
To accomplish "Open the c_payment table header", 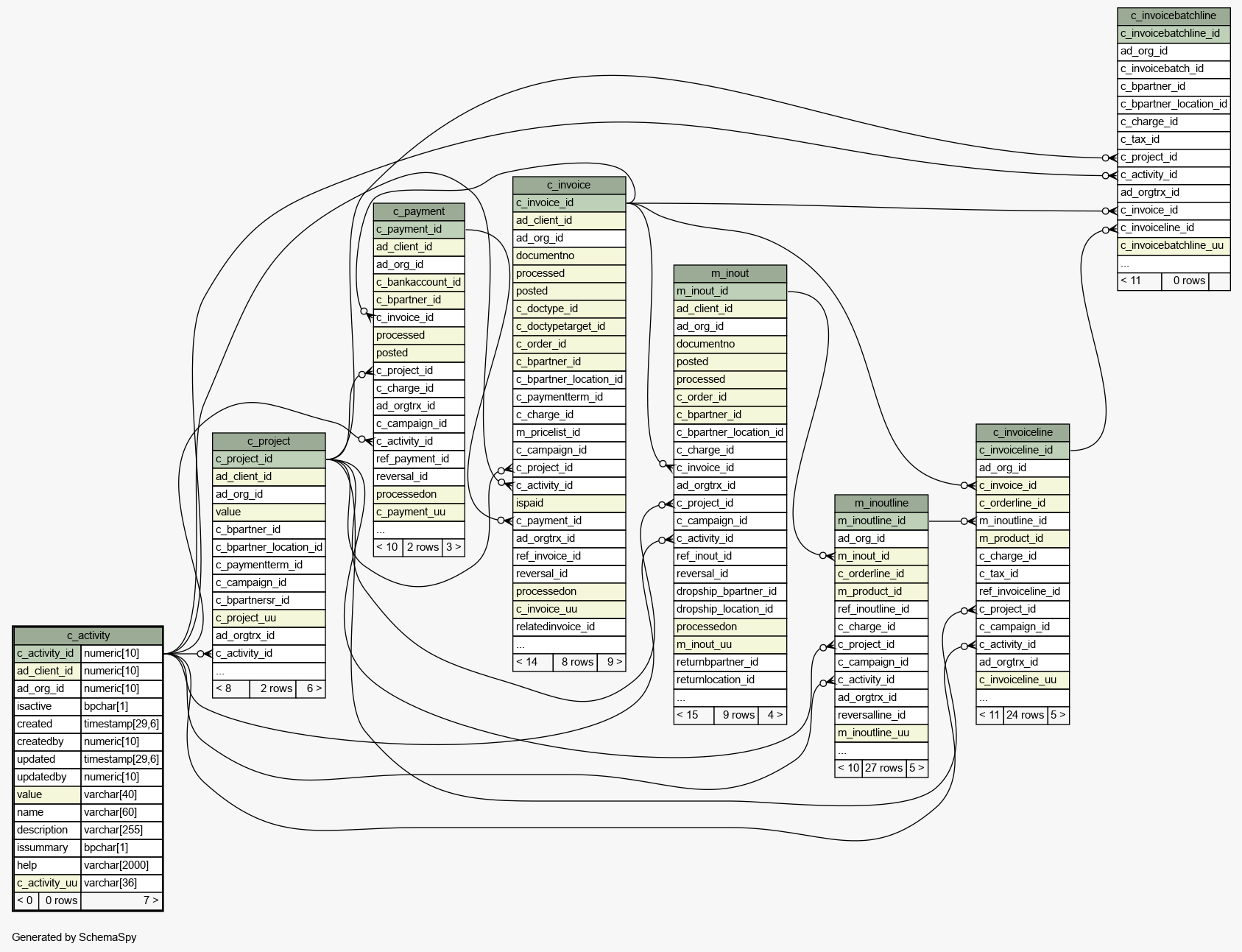I will coord(419,211).
